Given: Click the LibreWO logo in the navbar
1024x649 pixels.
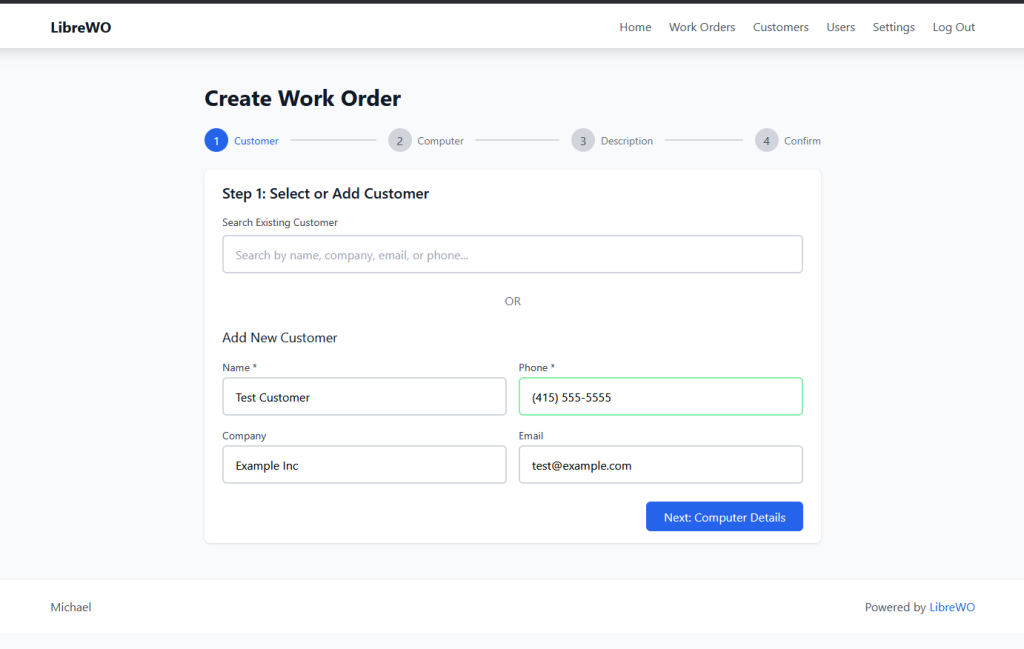Looking at the screenshot, I should click(x=80, y=27).
